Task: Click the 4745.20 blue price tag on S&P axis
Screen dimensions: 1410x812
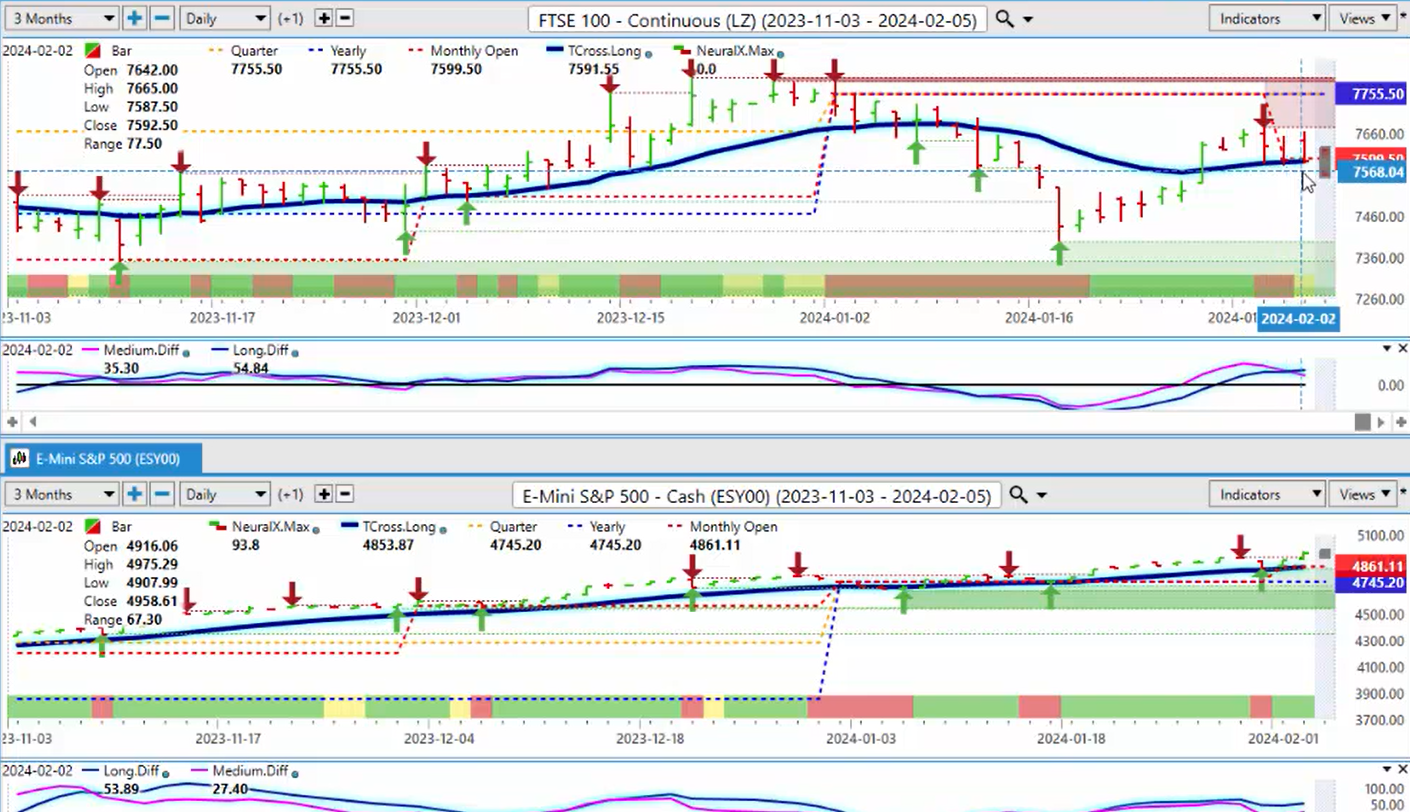Action: [x=1371, y=582]
